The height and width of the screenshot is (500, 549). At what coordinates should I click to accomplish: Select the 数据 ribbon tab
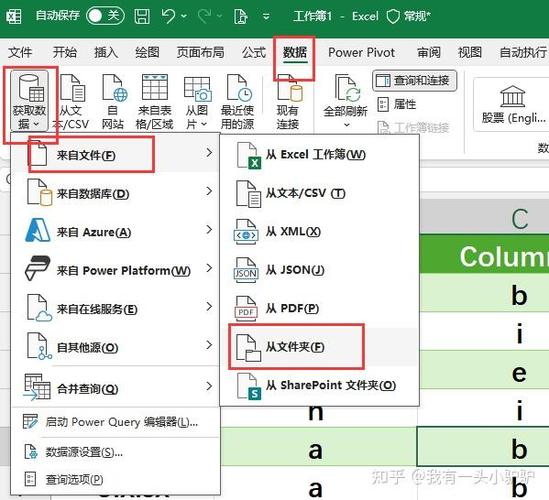pyautogui.click(x=295, y=53)
